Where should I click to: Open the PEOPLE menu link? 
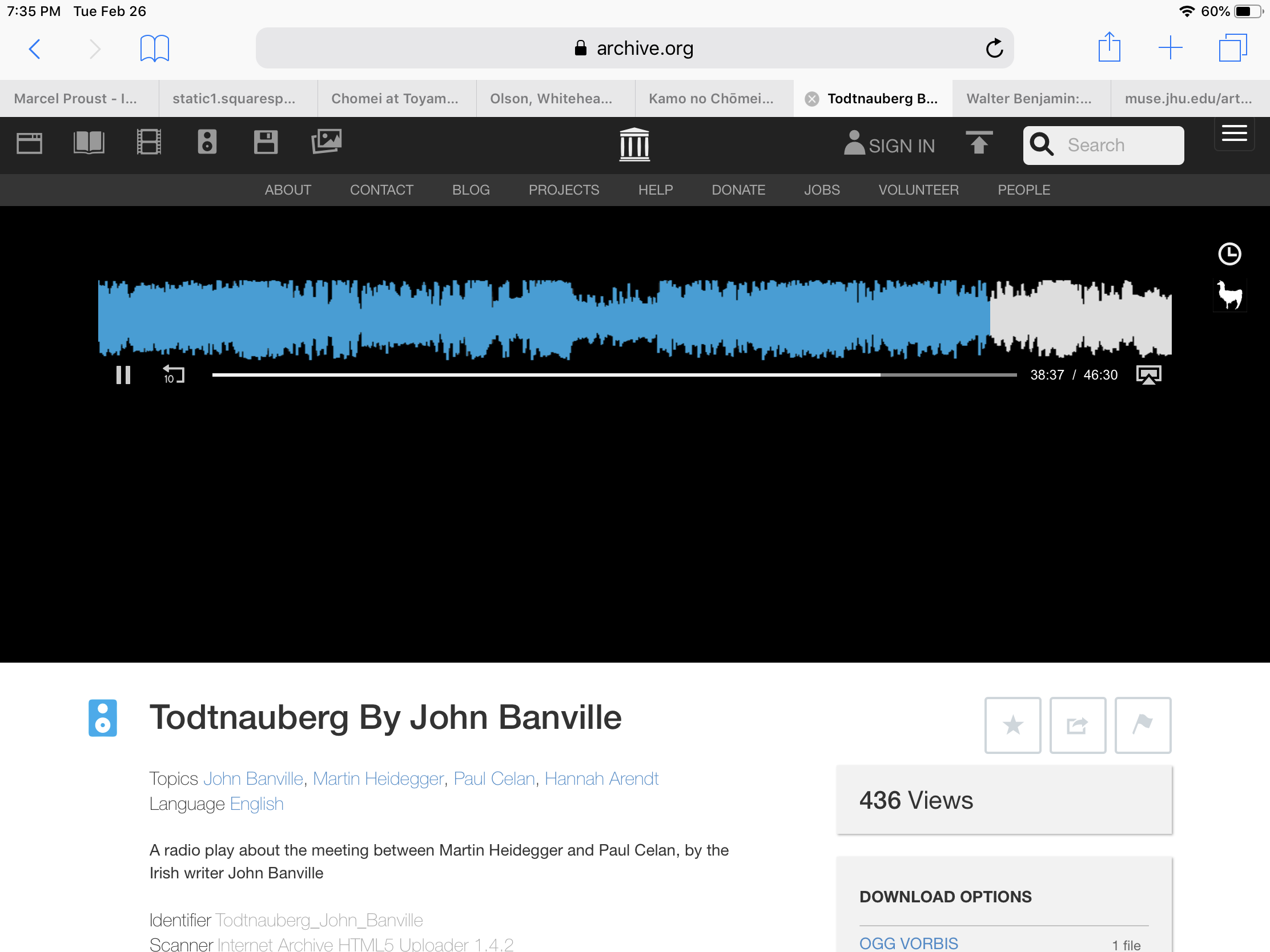(1024, 190)
